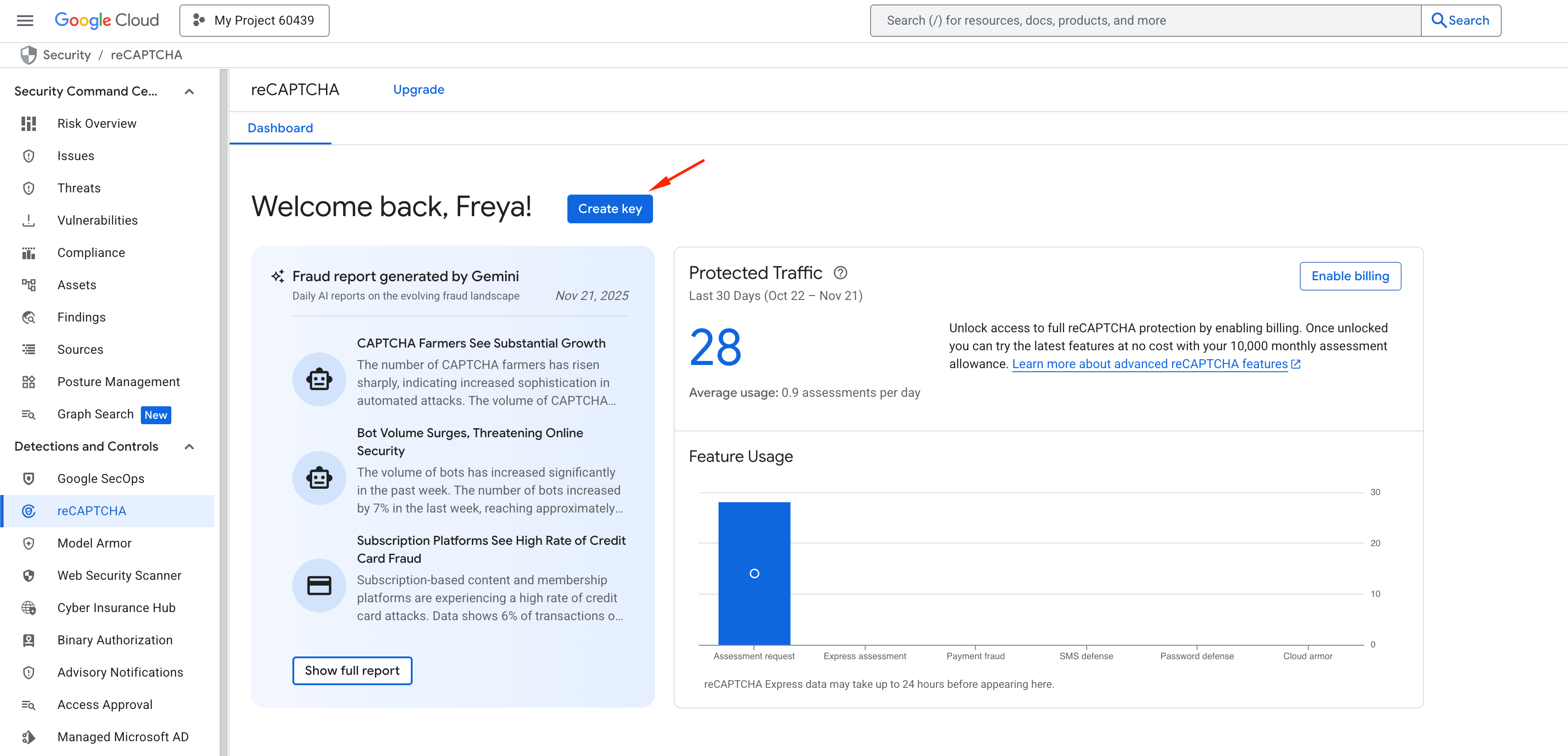Click the Create key button
This screenshot has height=756, width=1568.
tap(610, 209)
